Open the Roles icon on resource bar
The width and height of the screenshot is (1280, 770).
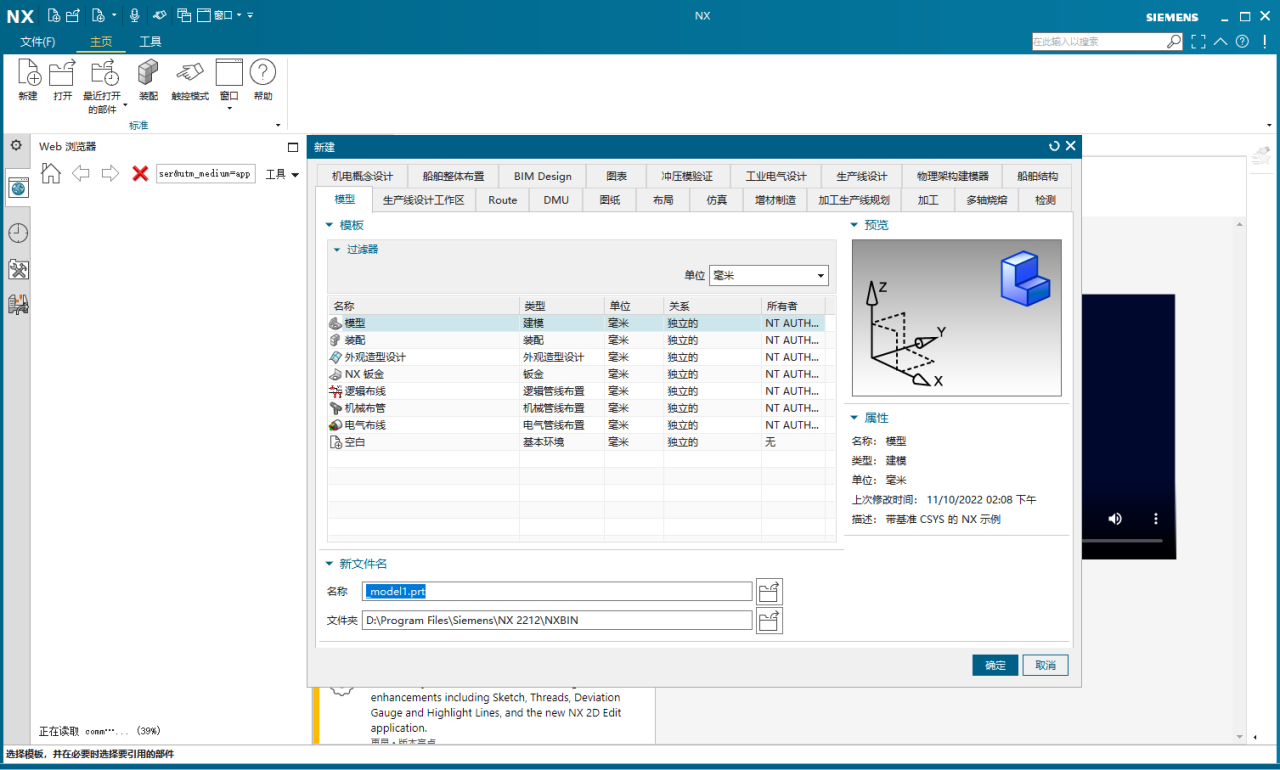pyautogui.click(x=17, y=269)
